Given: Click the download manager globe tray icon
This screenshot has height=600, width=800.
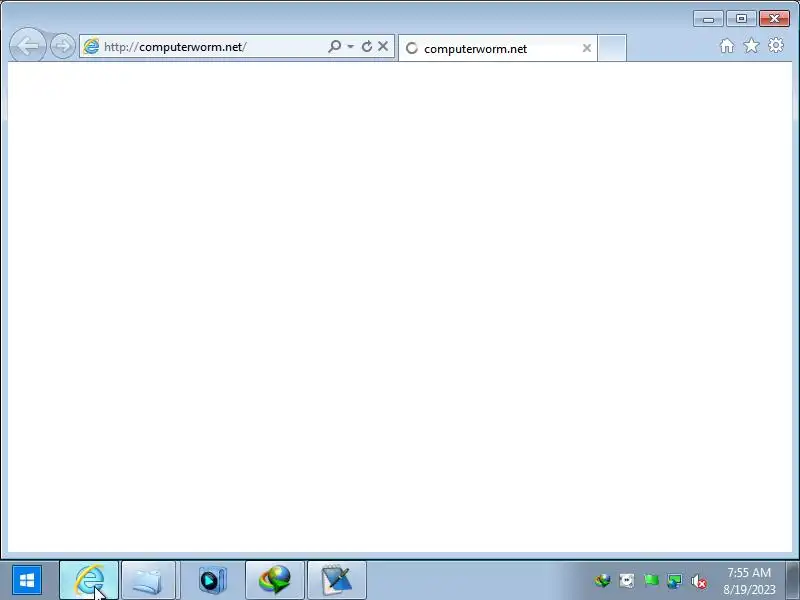Looking at the screenshot, I should 603,581.
